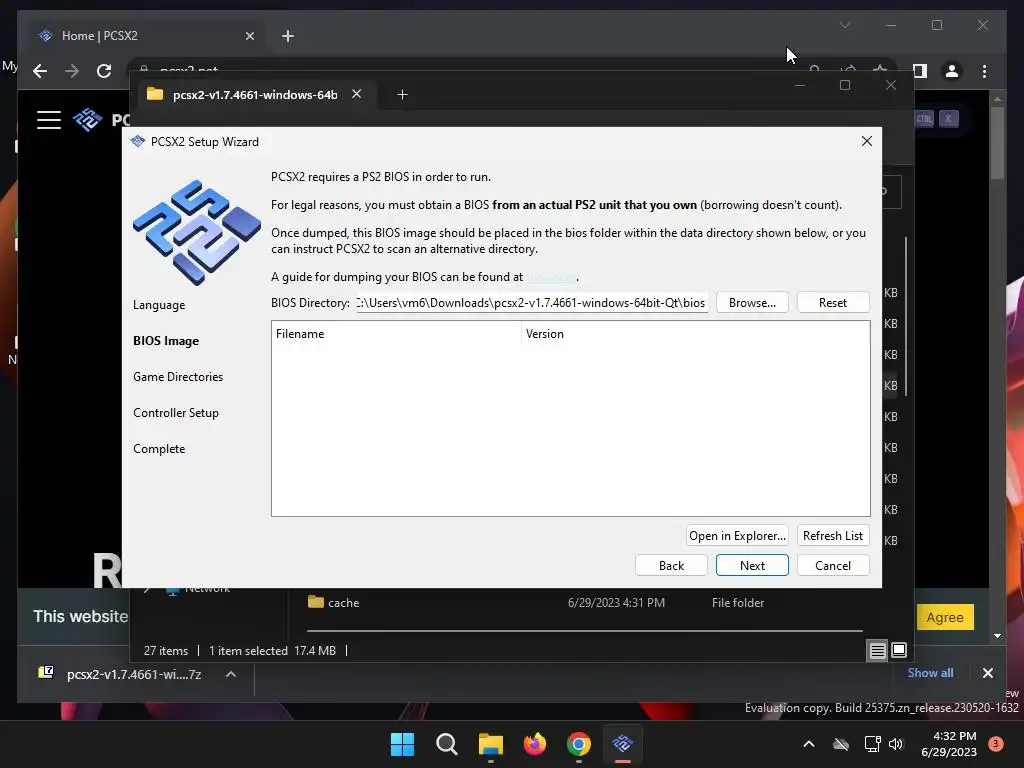Sort BIOS list by Version column

coord(696,334)
